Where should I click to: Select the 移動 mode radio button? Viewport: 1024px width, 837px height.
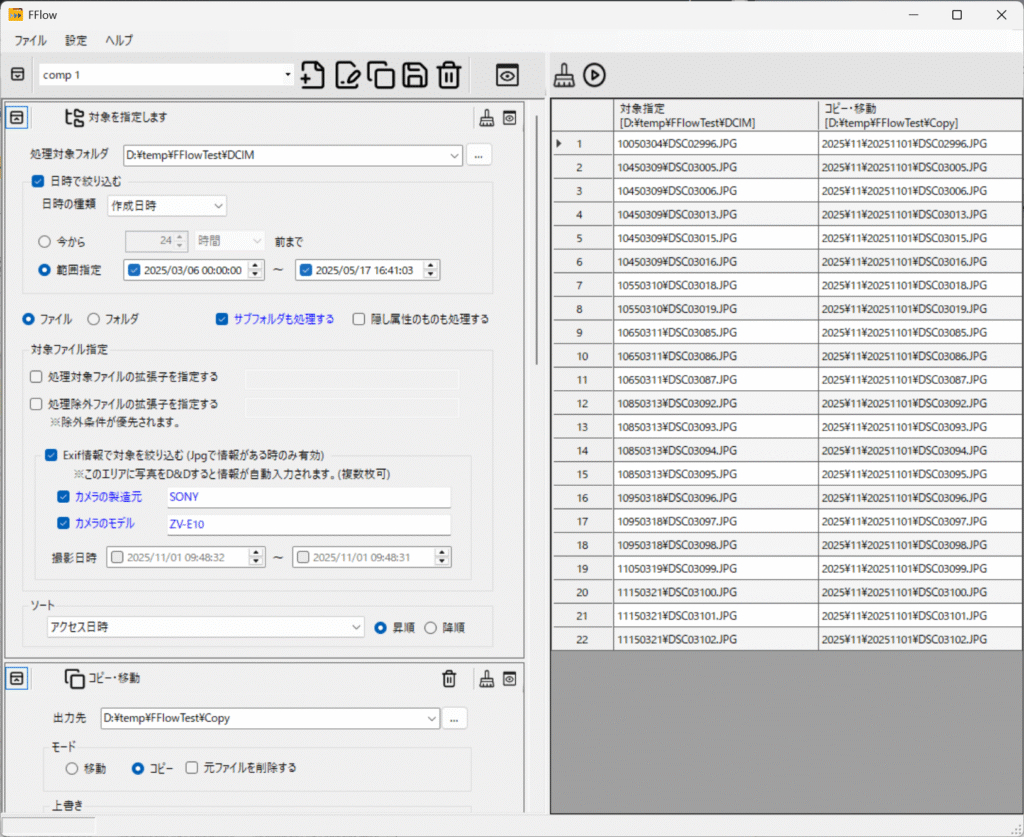pos(71,768)
